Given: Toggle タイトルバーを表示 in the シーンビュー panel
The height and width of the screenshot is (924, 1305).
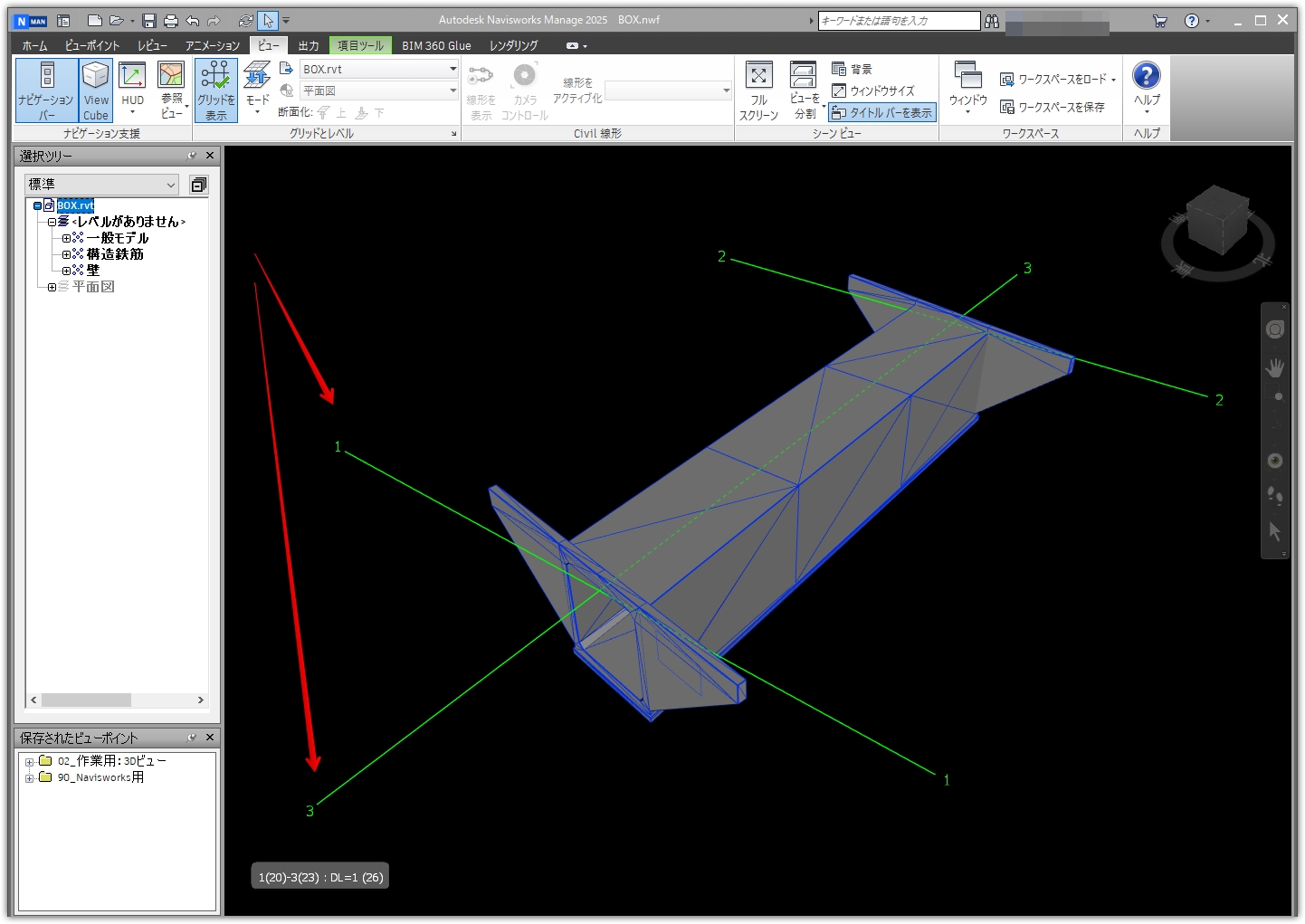Looking at the screenshot, I should coord(881,112).
